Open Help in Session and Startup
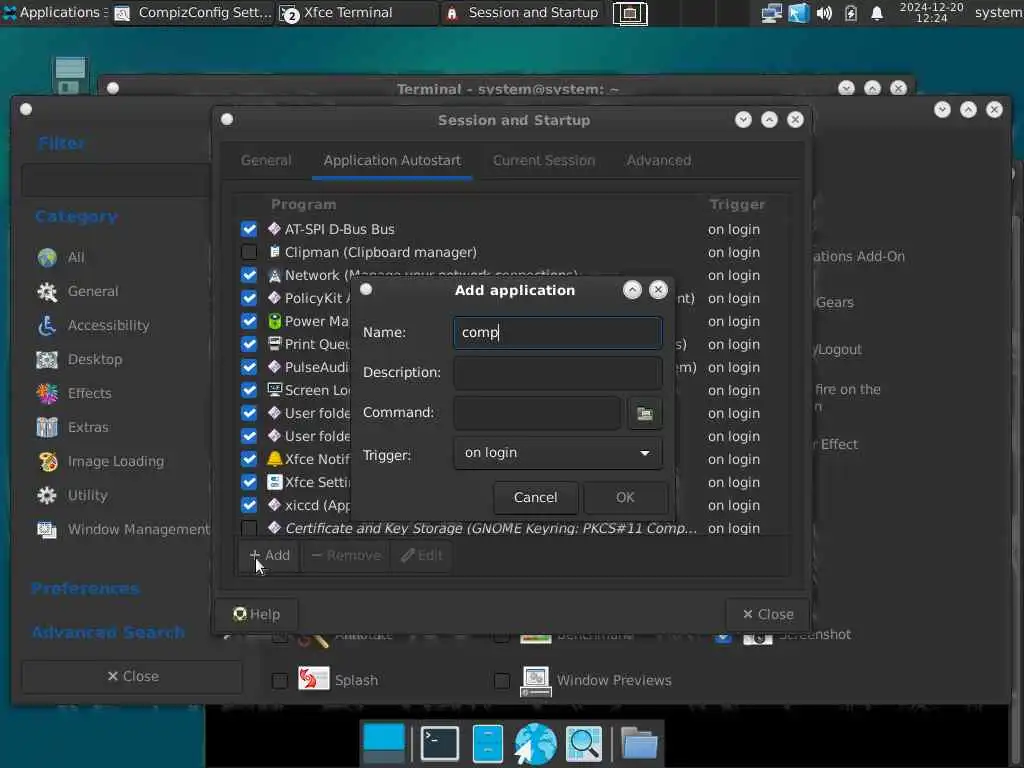This screenshot has height=768, width=1024. tap(256, 615)
